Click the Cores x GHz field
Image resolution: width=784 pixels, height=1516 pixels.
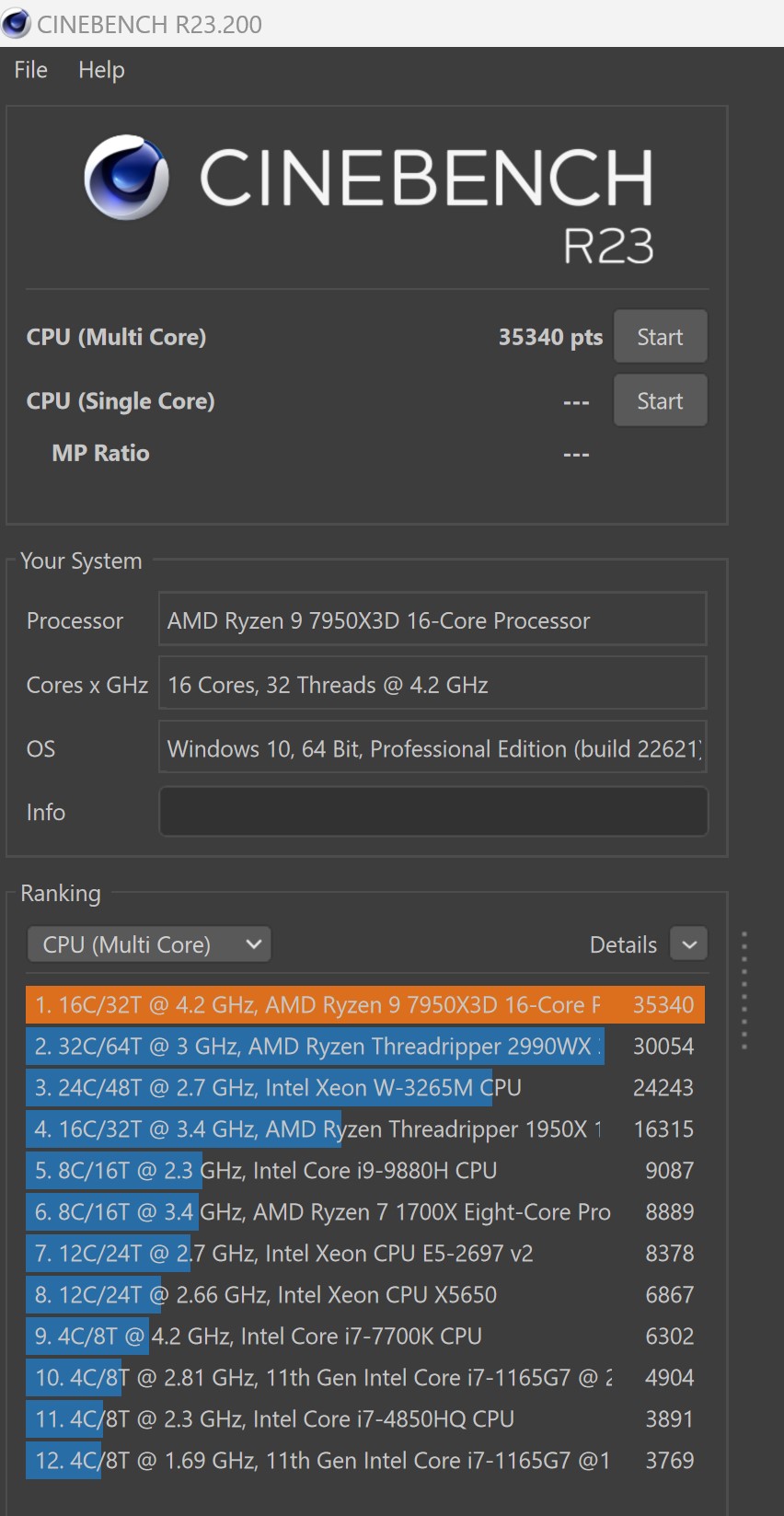tap(432, 685)
